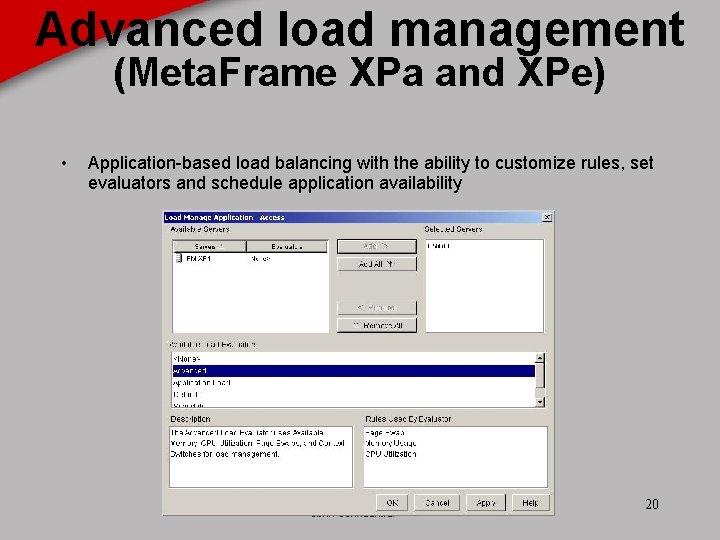This screenshot has width=720, height=540.
Task: Click the Add button in dialog
Action: (377, 247)
